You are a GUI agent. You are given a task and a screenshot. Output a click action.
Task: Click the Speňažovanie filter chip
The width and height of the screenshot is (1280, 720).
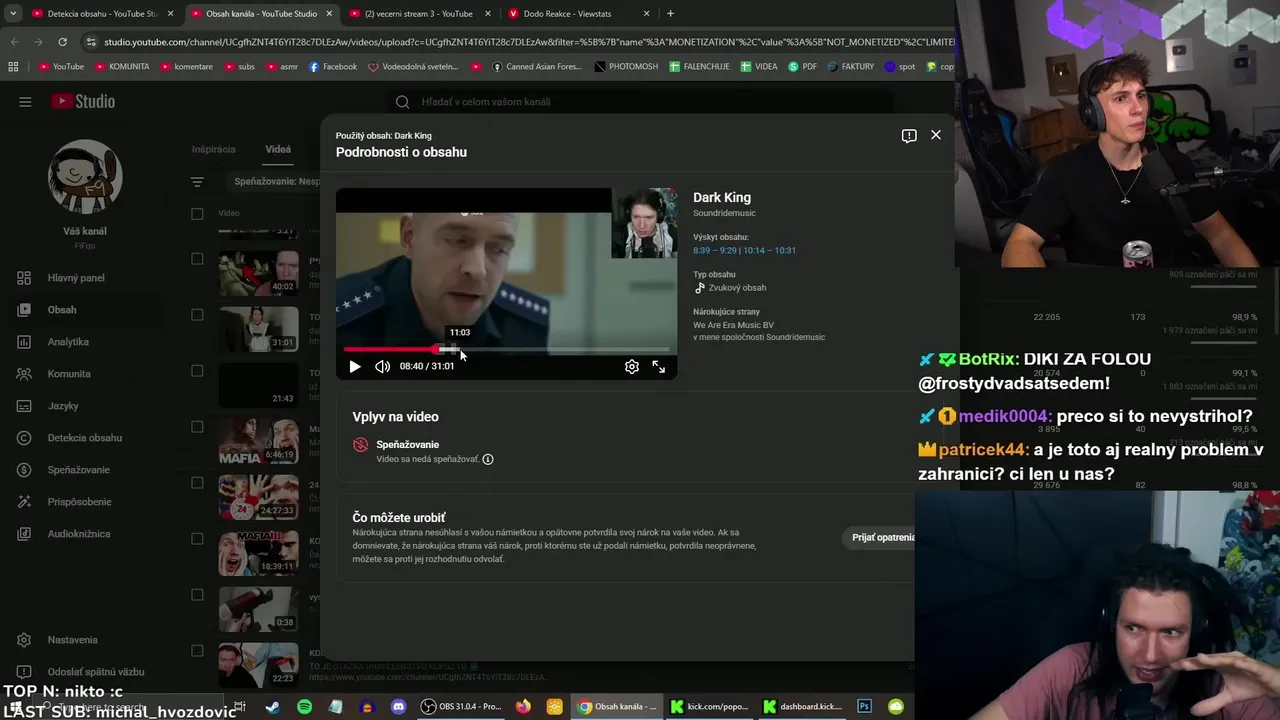click(x=274, y=182)
